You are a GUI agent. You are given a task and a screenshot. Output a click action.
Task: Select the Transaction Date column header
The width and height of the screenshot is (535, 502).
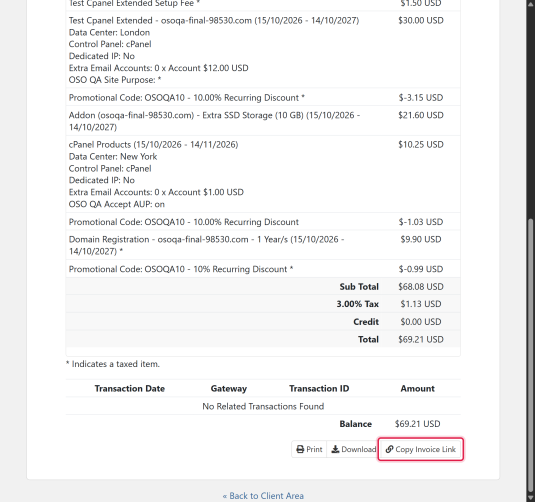[130, 388]
